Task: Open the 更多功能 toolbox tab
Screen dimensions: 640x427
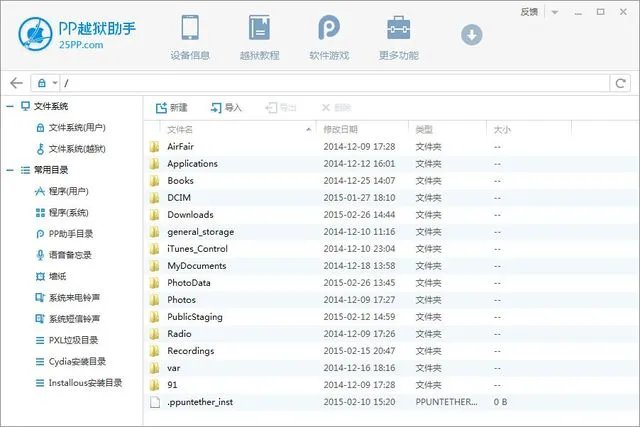Action: 399,38
